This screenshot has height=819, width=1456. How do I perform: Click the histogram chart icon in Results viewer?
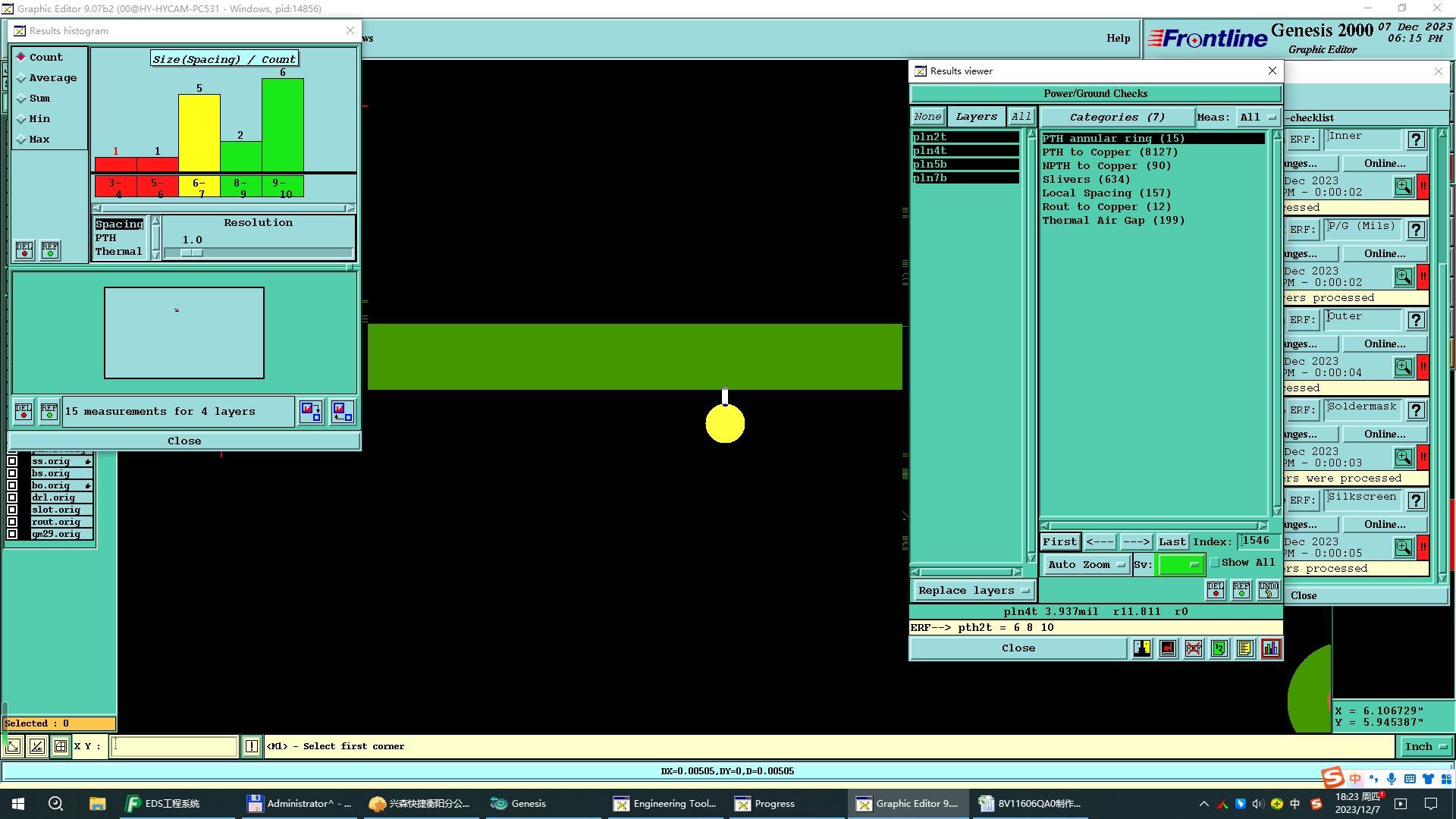coord(1270,648)
